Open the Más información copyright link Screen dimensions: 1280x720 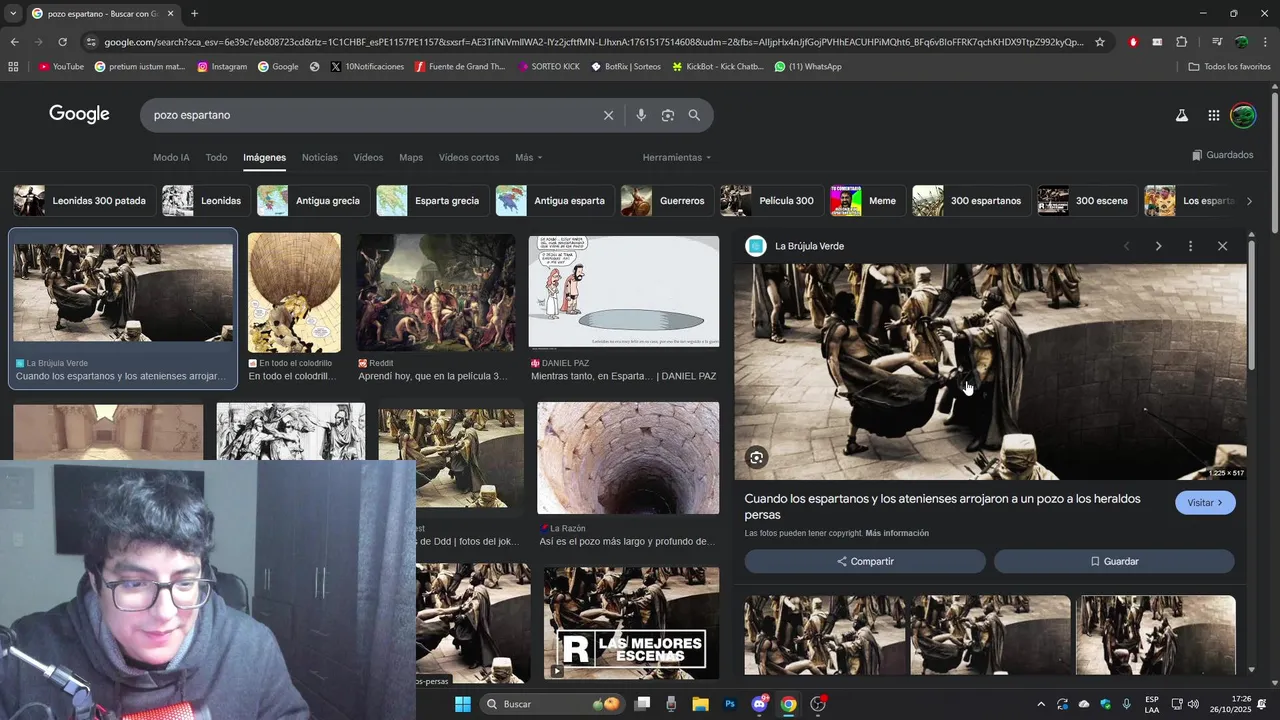(x=897, y=533)
